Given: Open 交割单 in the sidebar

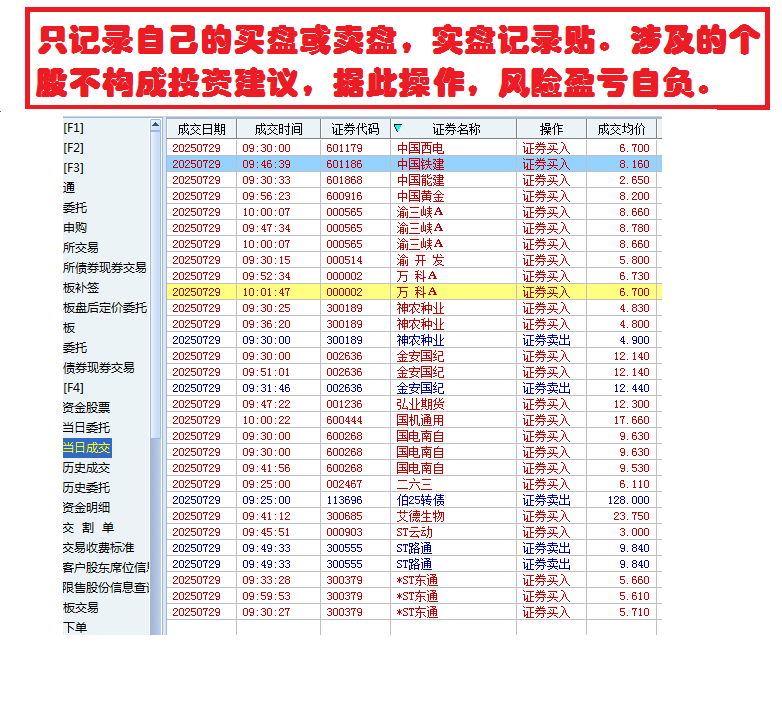Looking at the screenshot, I should (x=88, y=528).
